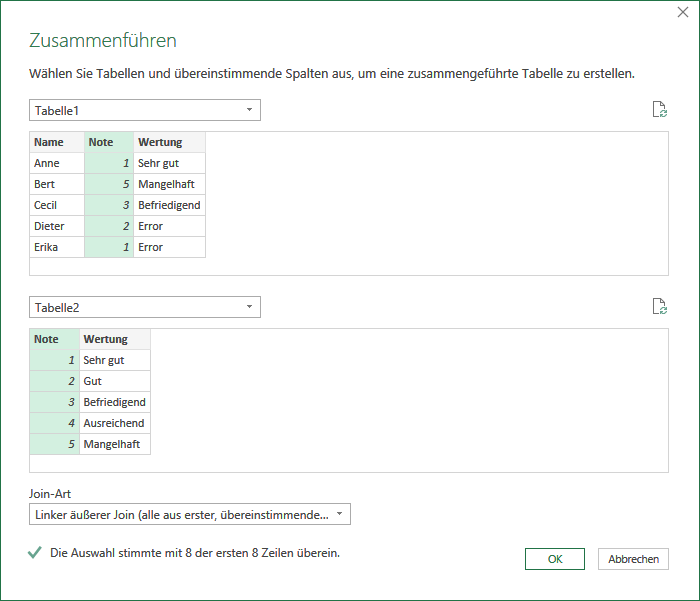Select Note column header in first table
The height and width of the screenshot is (601, 700).
pyautogui.click(x=109, y=142)
